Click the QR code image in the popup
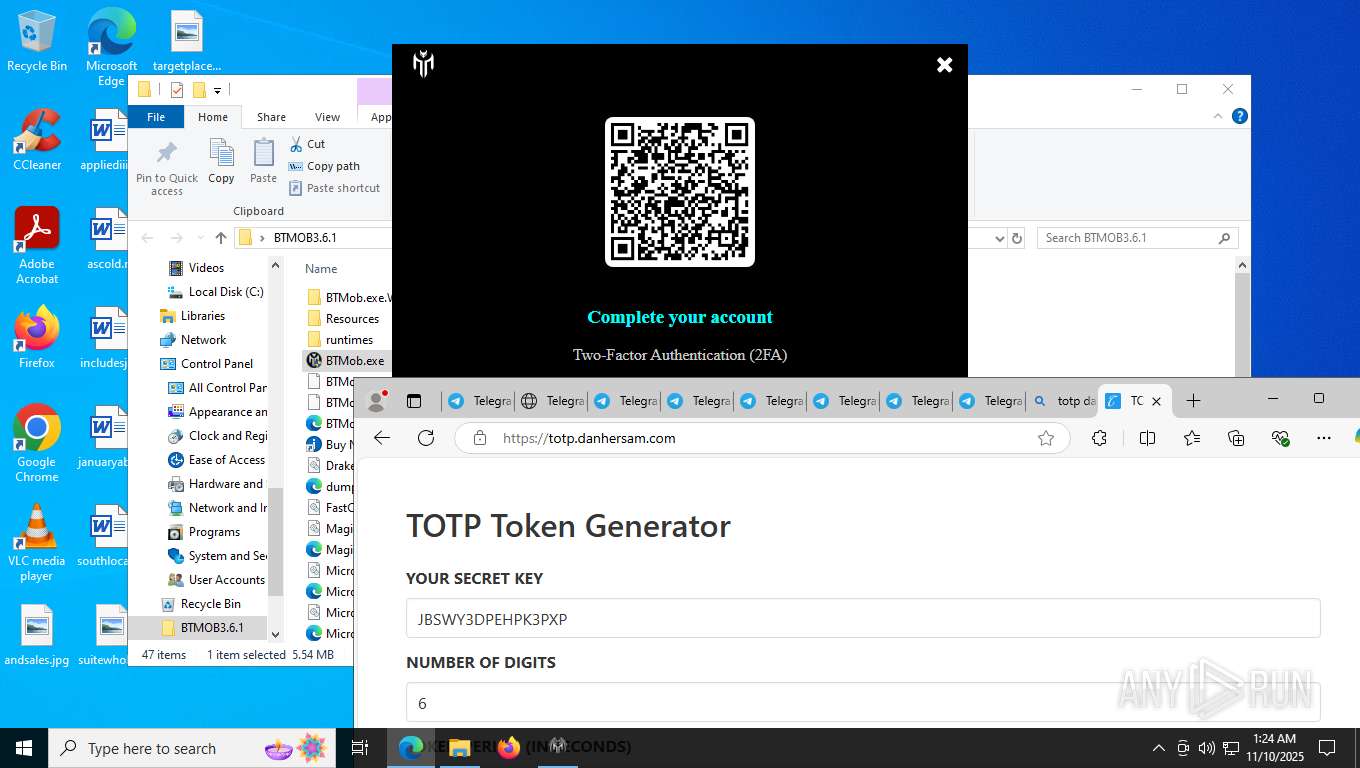Screen dimensions: 1360x768 pyautogui.click(x=680, y=192)
